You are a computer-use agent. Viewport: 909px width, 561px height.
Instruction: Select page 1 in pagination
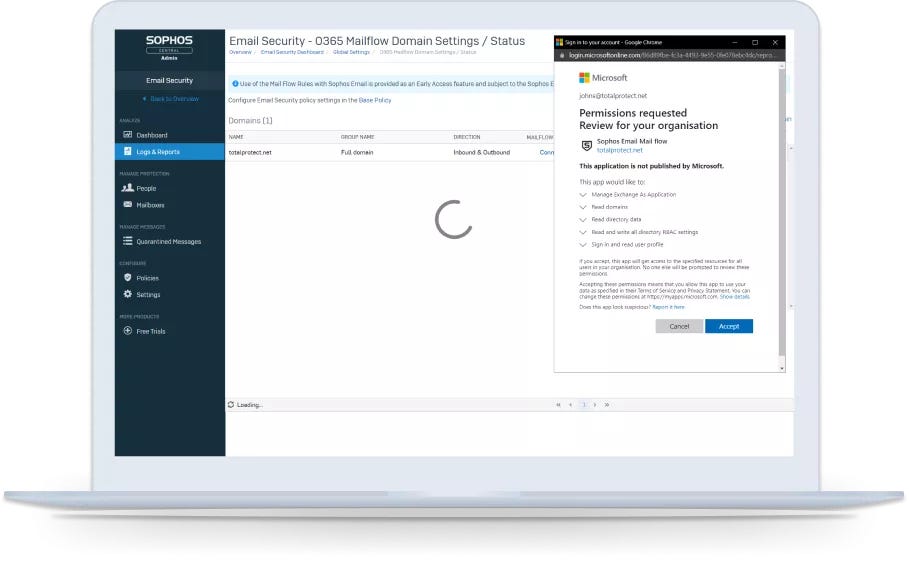pyautogui.click(x=584, y=405)
